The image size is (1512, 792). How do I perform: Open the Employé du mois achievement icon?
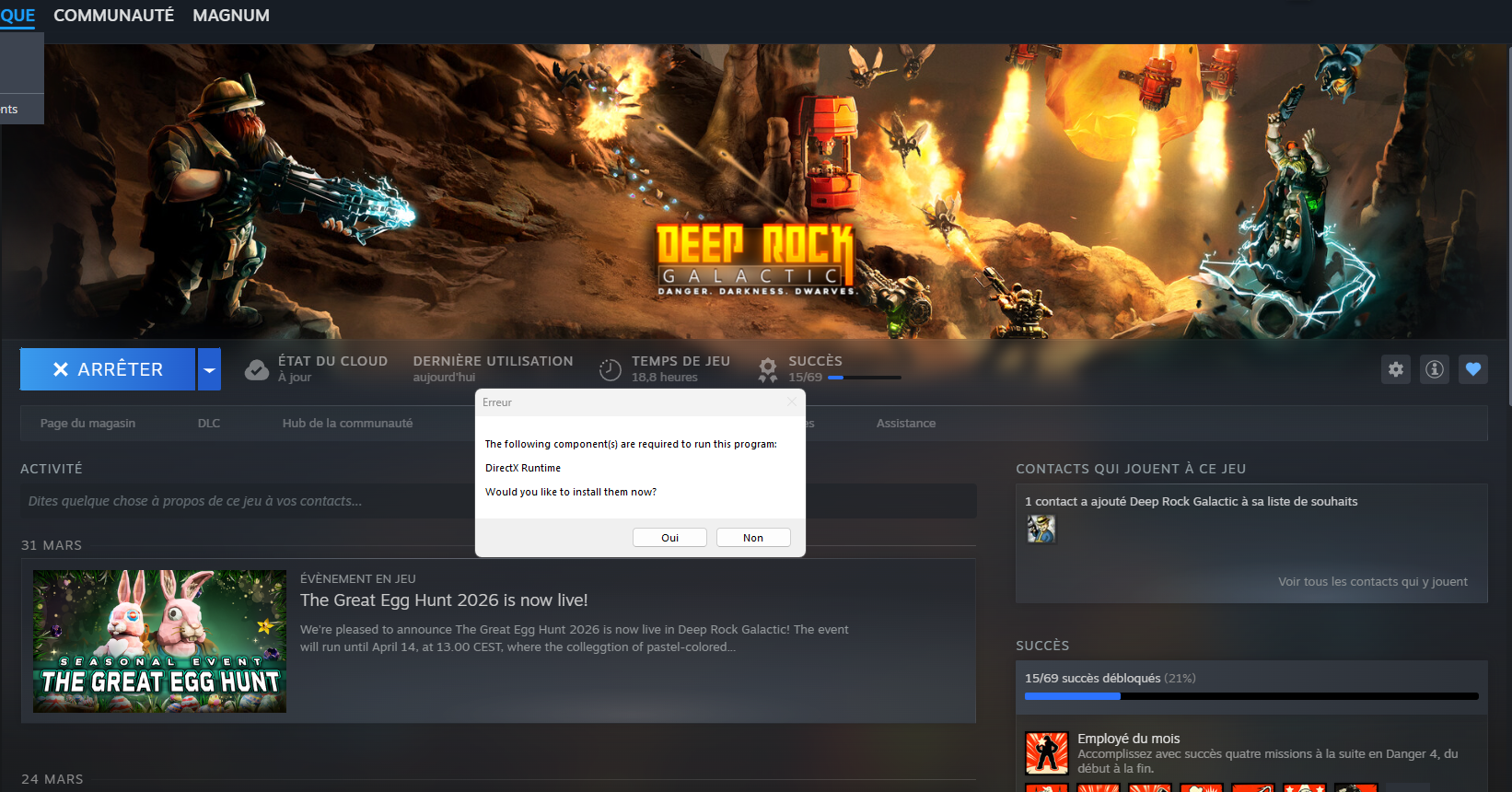click(x=1047, y=753)
